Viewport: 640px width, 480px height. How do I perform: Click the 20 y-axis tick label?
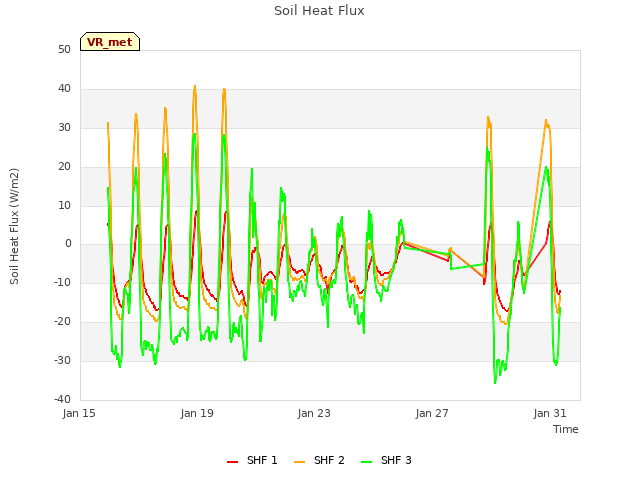click(64, 167)
